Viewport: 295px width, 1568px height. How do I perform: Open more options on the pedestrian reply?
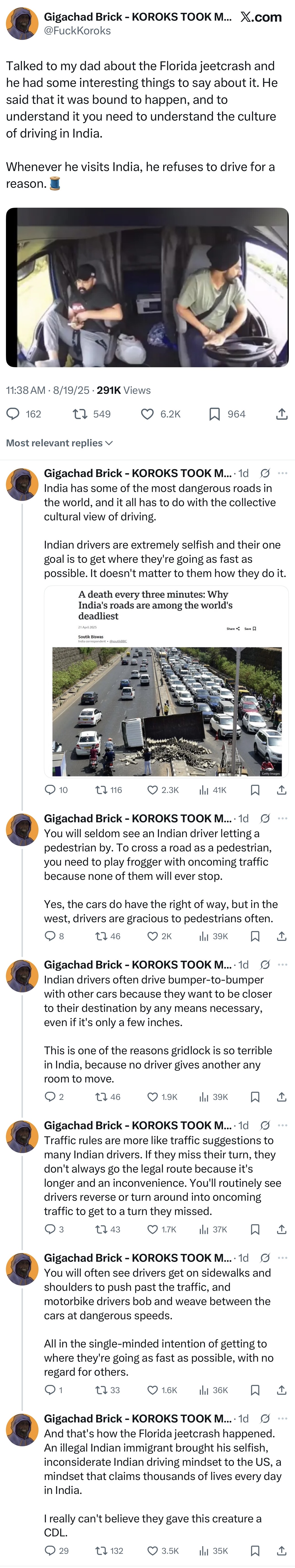[282, 818]
